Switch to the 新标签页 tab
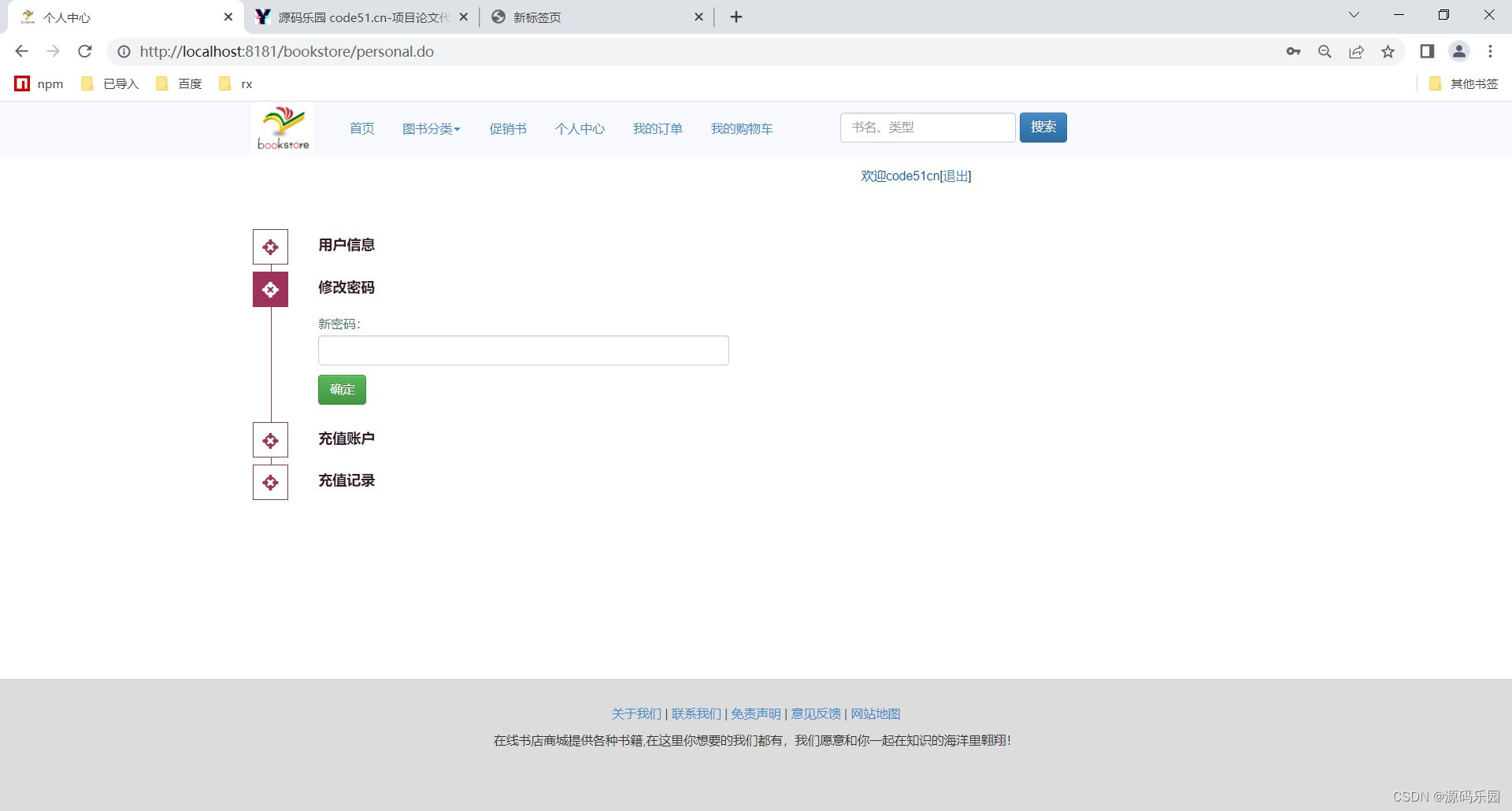 point(535,17)
